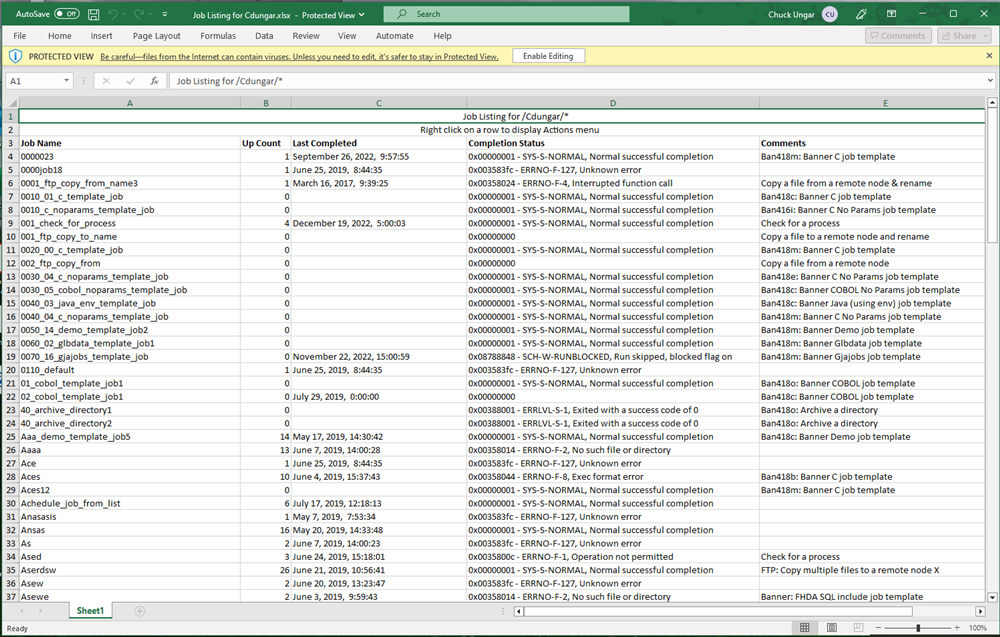Click the Chuck Ungar account avatar
The height and width of the screenshot is (637, 1000).
coord(830,14)
